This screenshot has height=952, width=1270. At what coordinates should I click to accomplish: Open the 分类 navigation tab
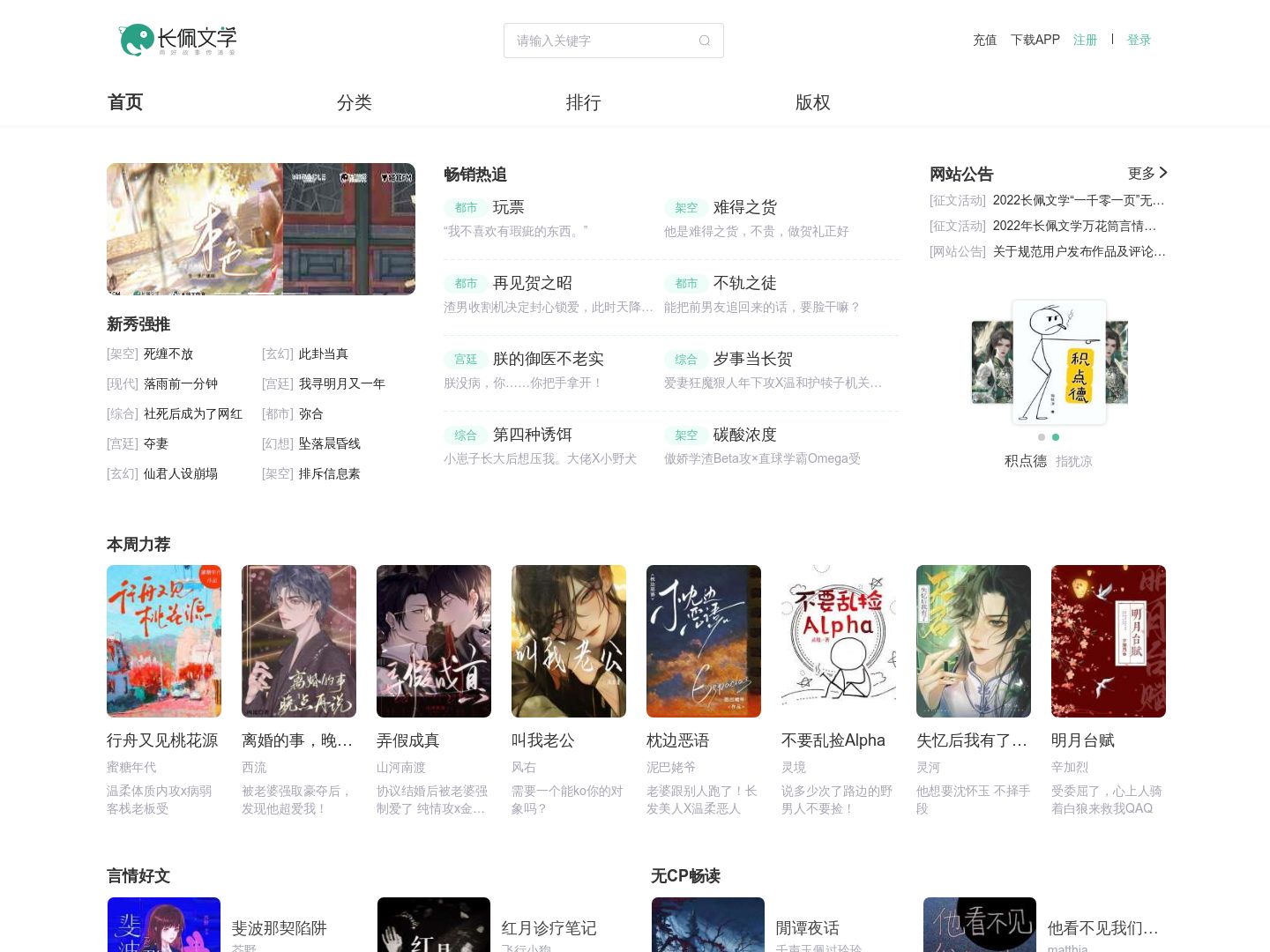click(x=355, y=102)
